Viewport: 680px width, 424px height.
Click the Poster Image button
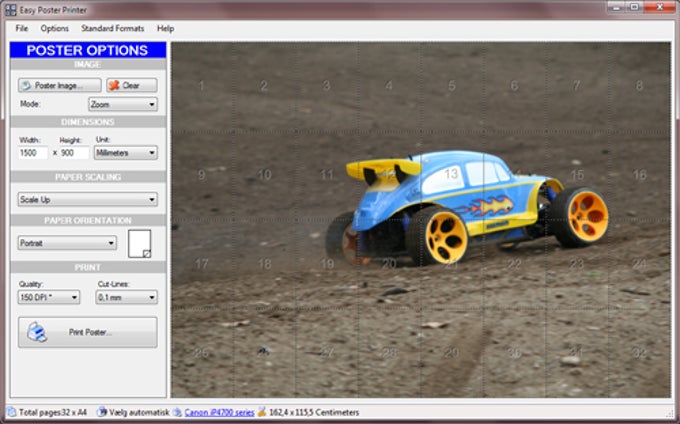pos(59,86)
